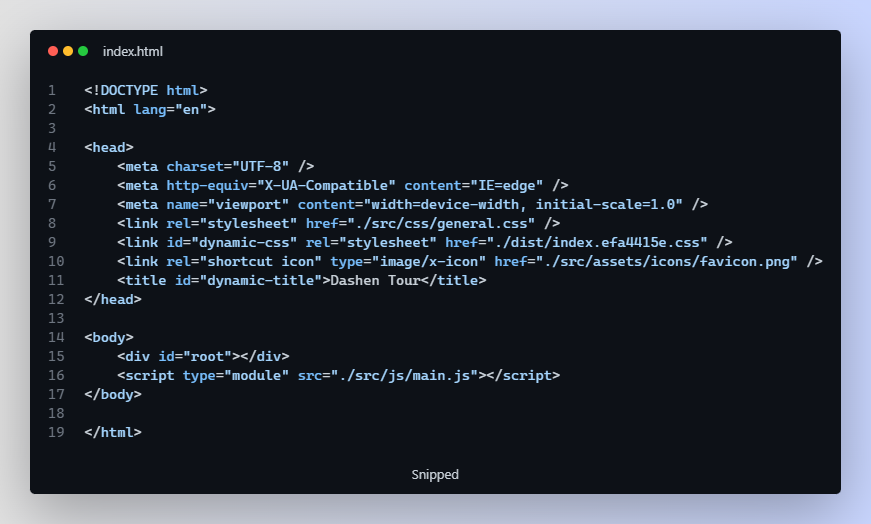Click line number 1 in gutter
Viewport: 871px width, 524px height.
52,90
